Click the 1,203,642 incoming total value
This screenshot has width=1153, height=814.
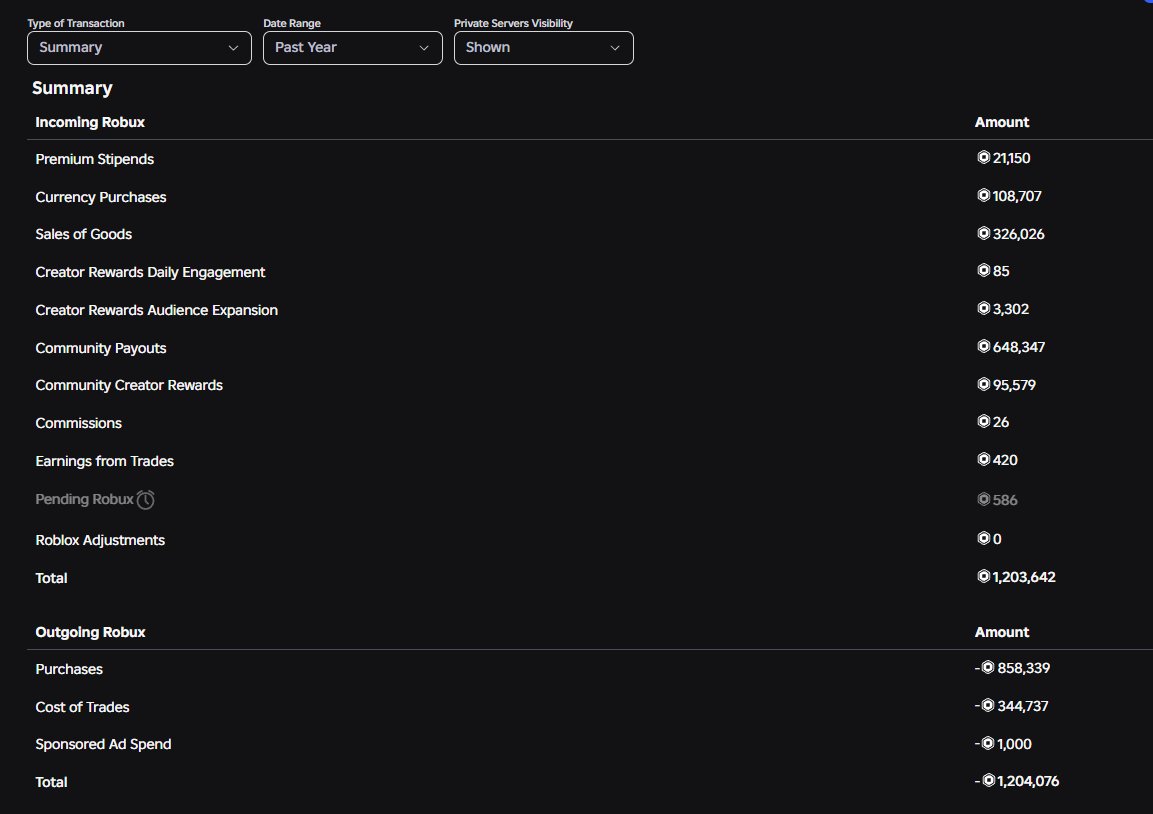1024,577
